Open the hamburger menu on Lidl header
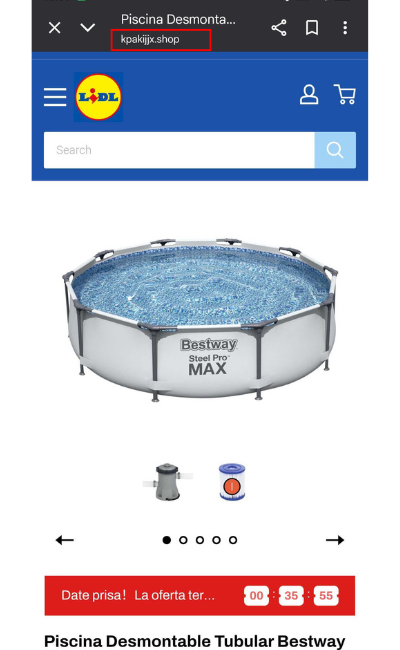This screenshot has width=400, height=650. [x=55, y=97]
